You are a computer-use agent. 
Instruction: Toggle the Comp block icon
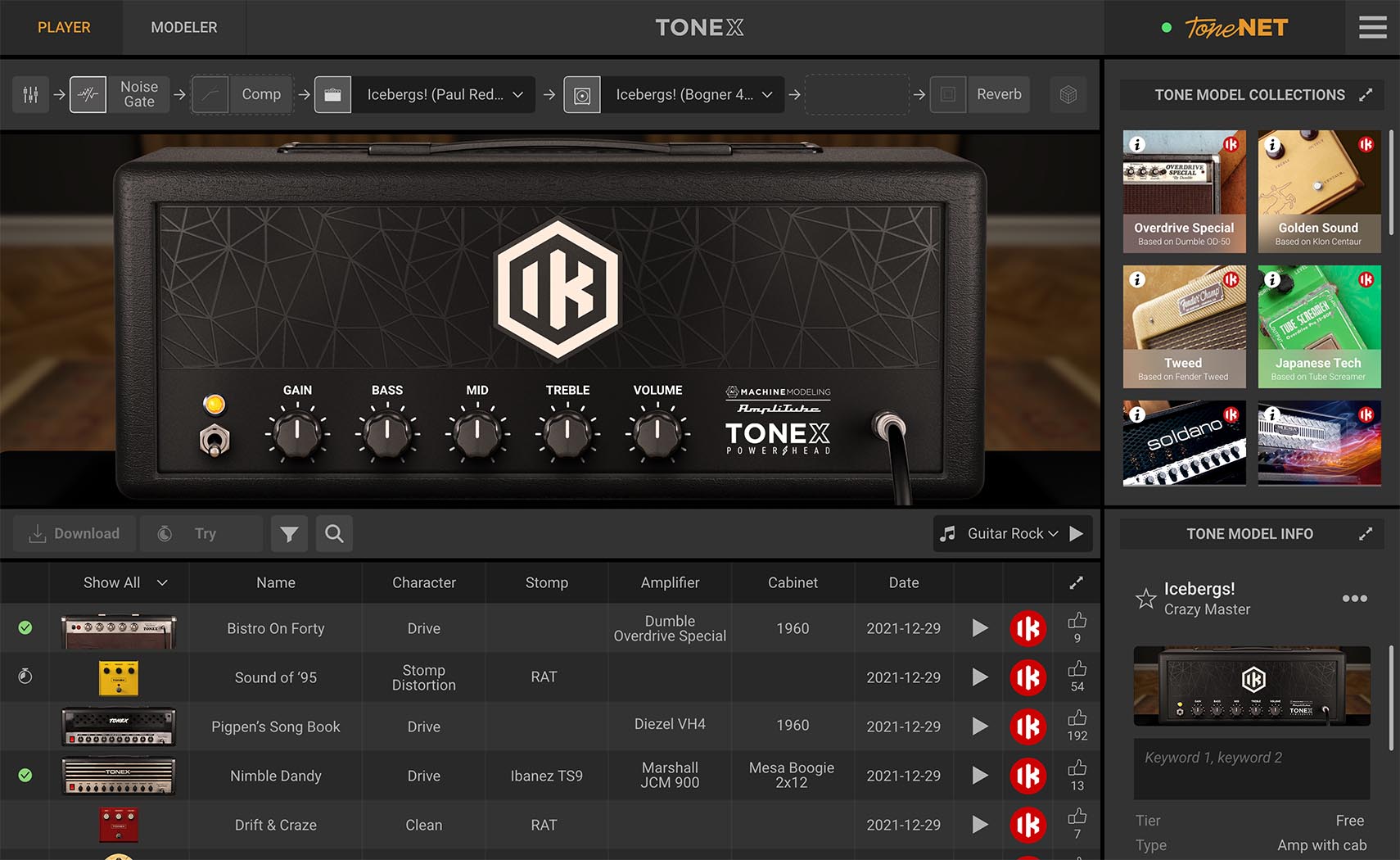coord(210,95)
